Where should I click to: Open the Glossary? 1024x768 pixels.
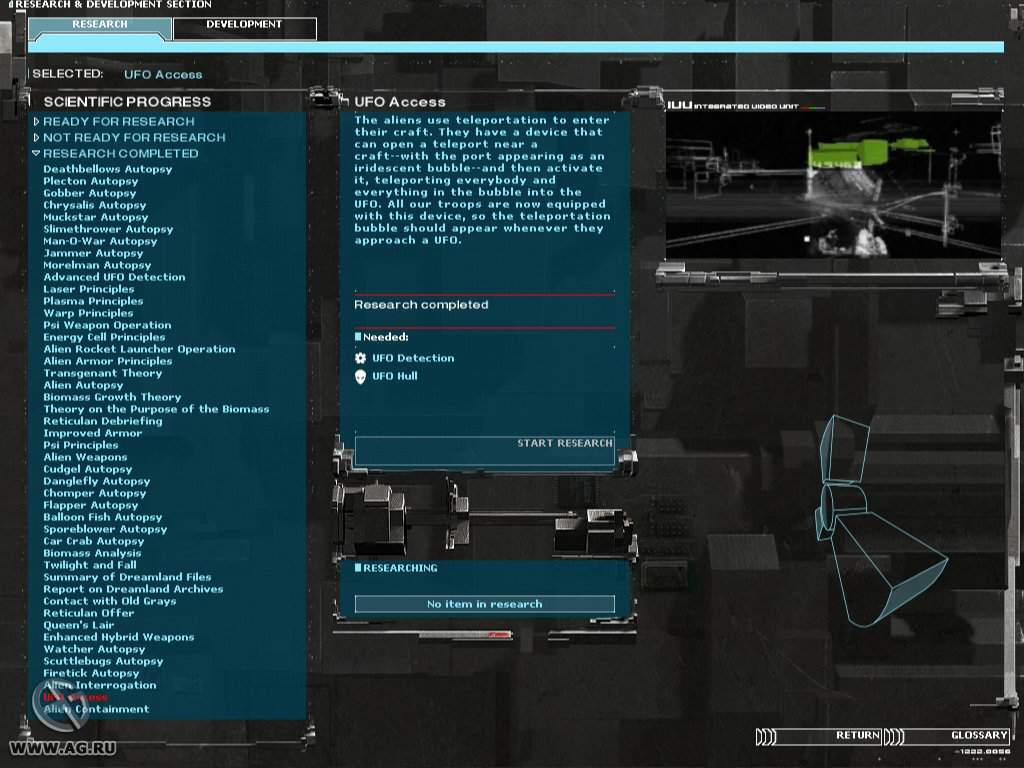[x=978, y=736]
